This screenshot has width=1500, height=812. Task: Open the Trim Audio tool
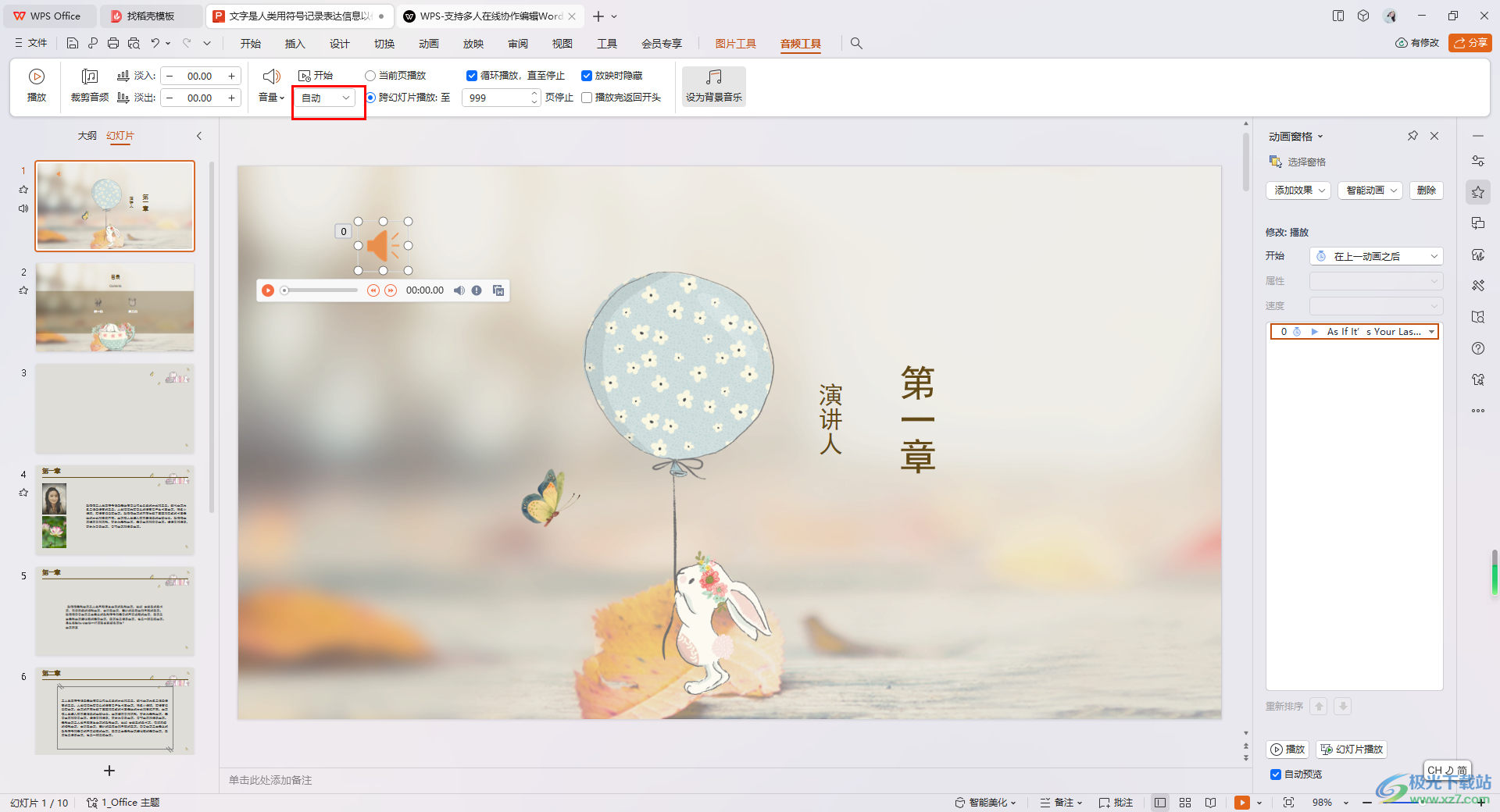click(x=90, y=86)
